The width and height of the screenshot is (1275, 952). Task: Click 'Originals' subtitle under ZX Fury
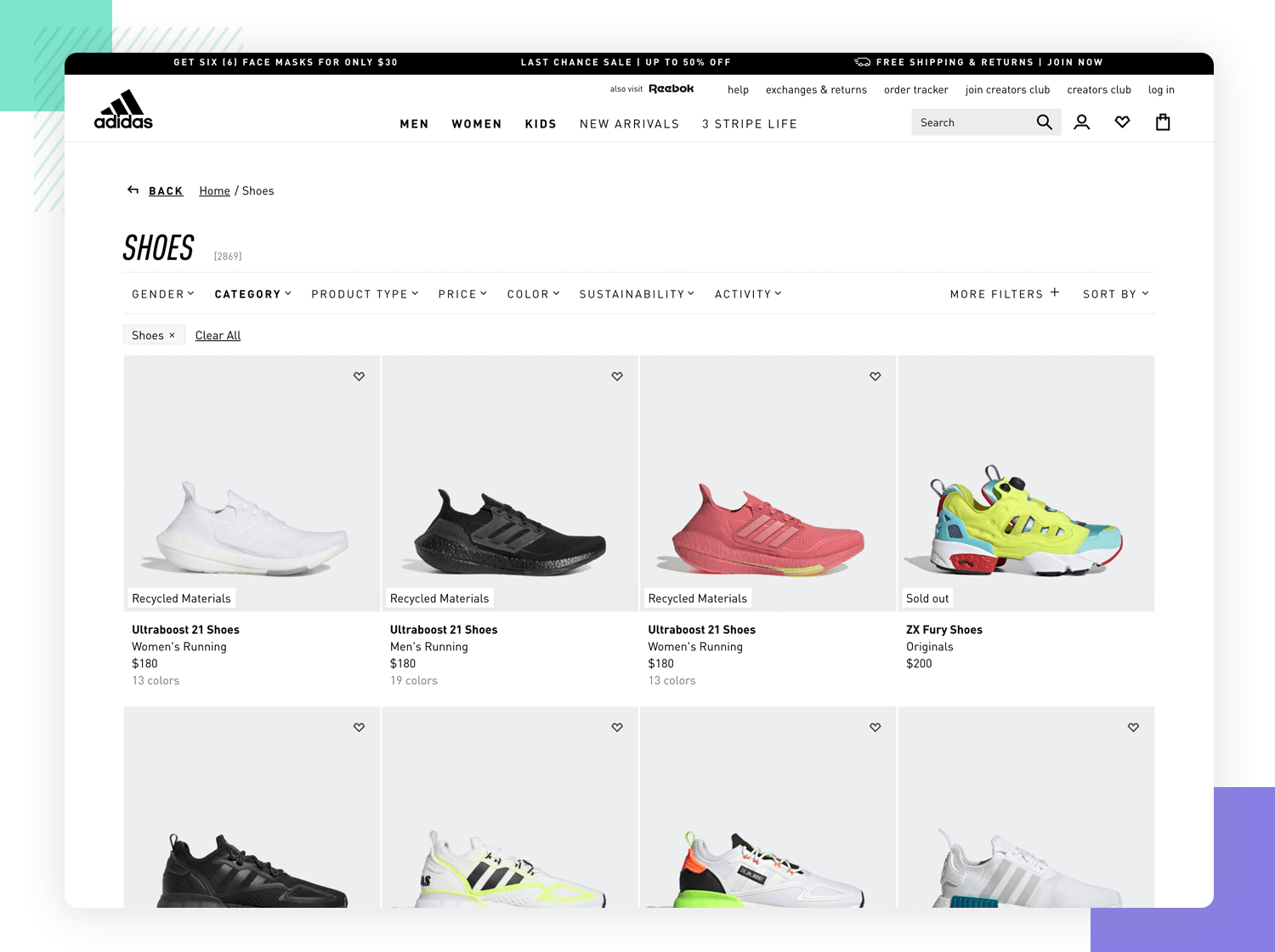[x=929, y=647]
